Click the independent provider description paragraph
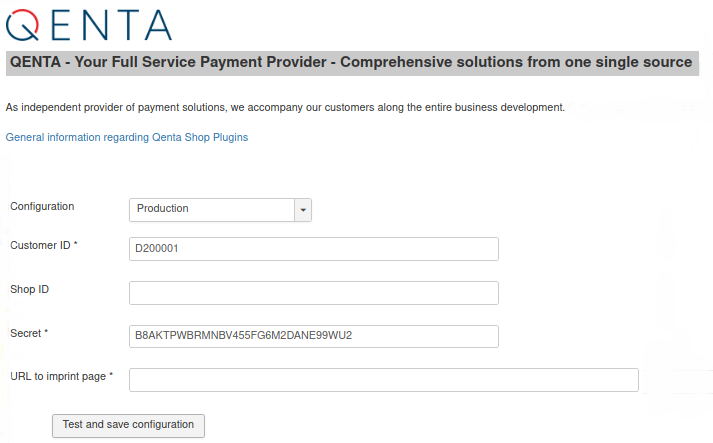 [x=285, y=107]
